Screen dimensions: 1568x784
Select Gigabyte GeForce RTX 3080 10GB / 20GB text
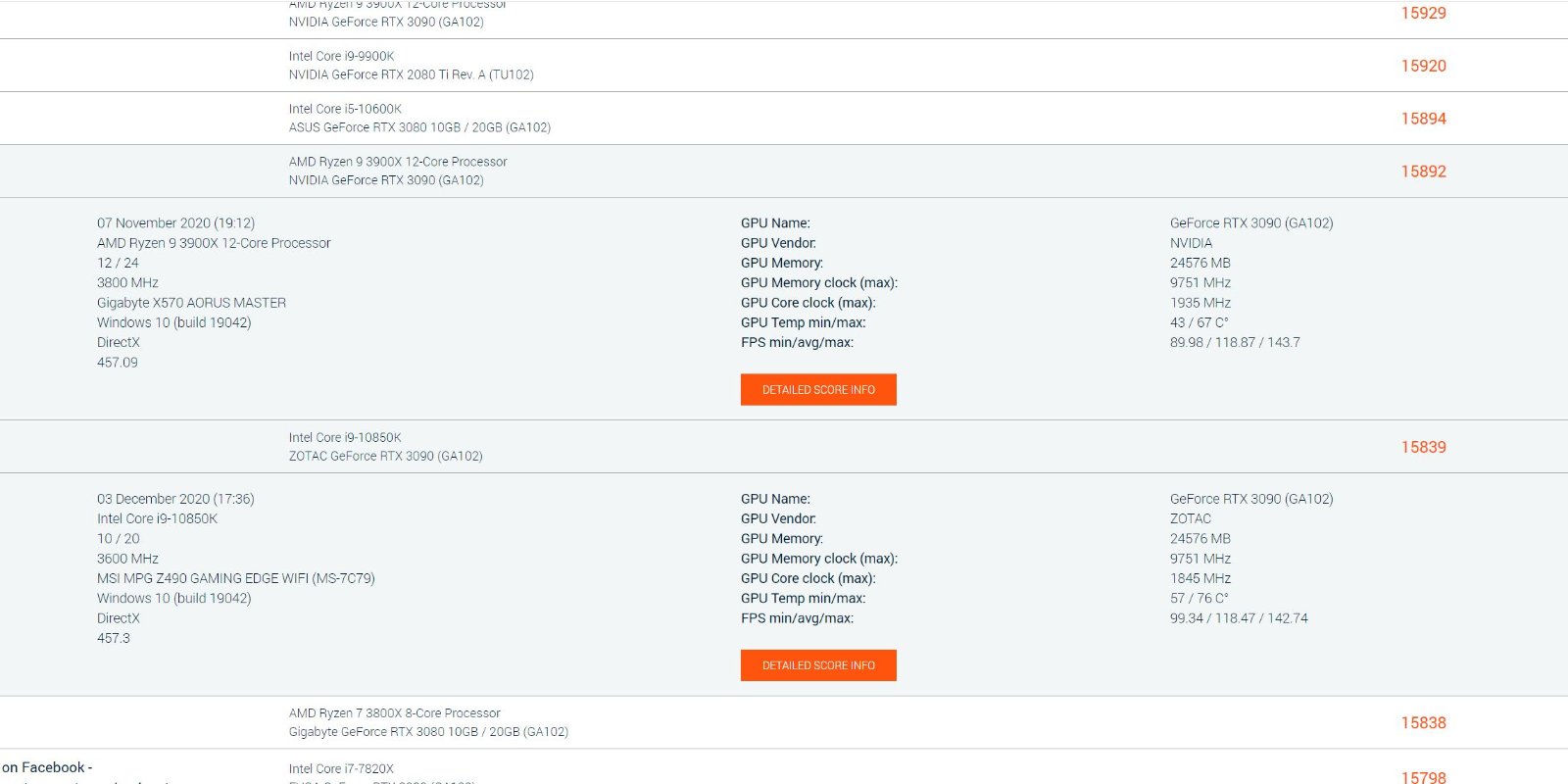tap(428, 732)
